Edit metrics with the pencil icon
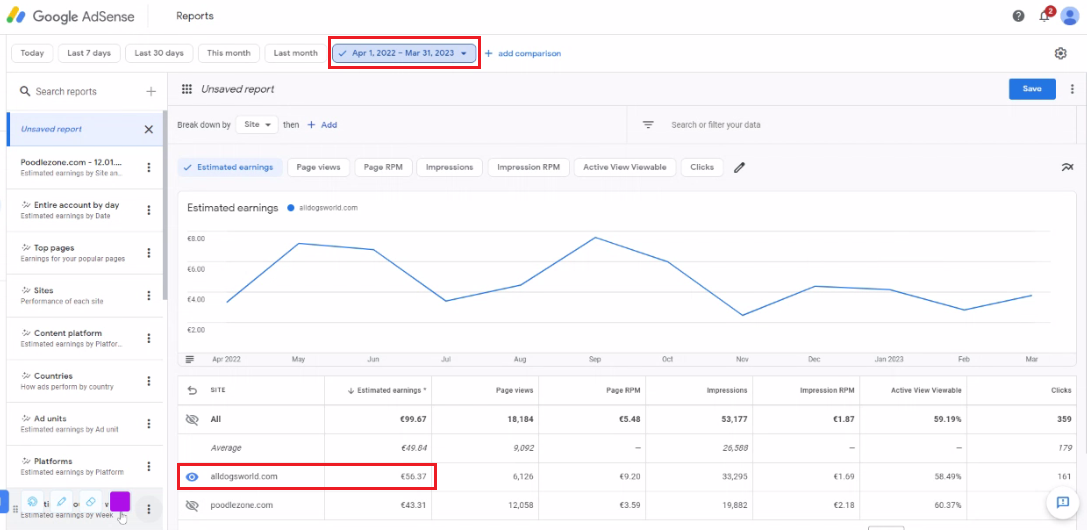The height and width of the screenshot is (530, 1087). pos(740,167)
